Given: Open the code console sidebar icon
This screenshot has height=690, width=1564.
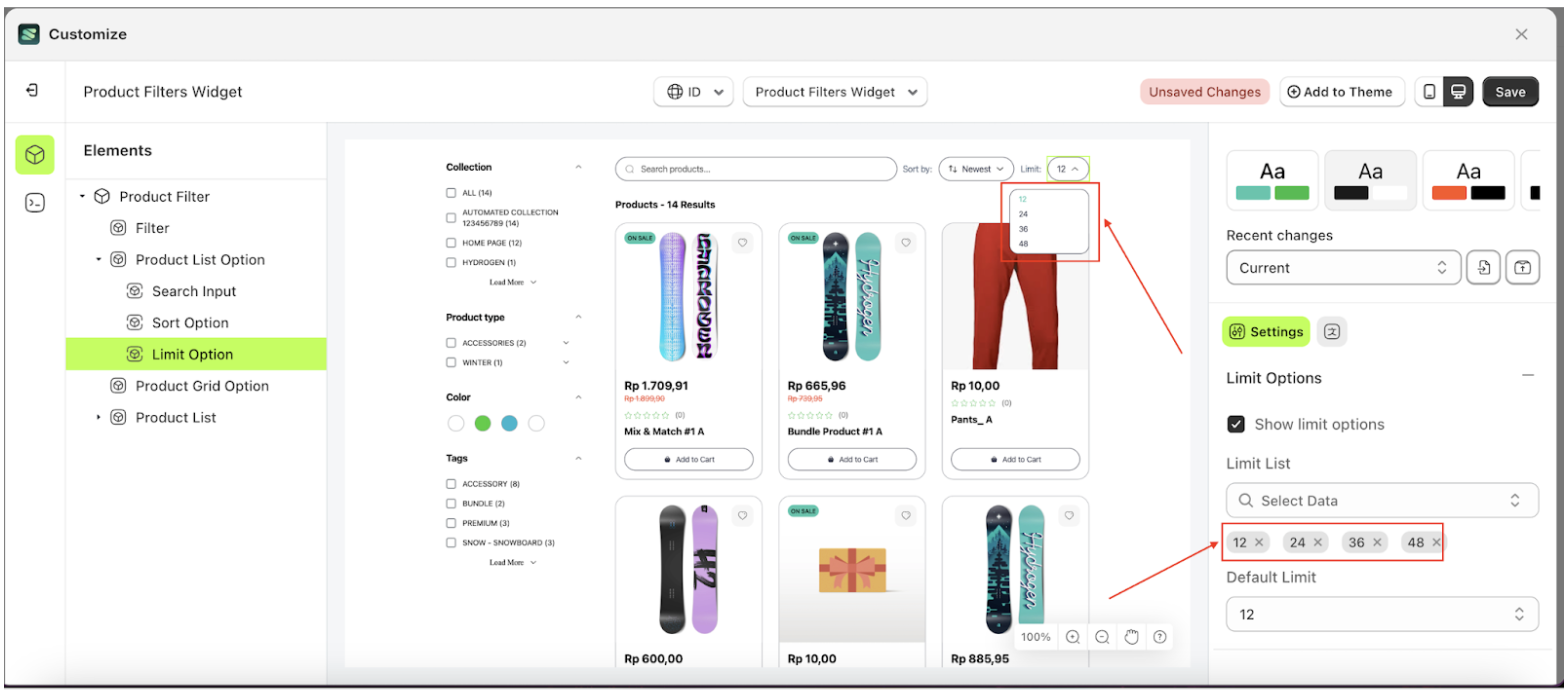Looking at the screenshot, I should coord(35,203).
